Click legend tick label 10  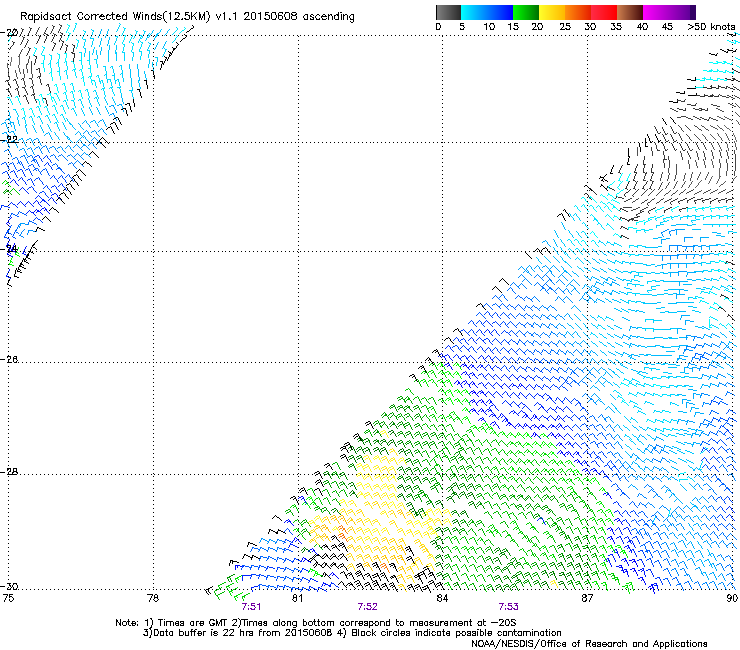click(x=489, y=27)
